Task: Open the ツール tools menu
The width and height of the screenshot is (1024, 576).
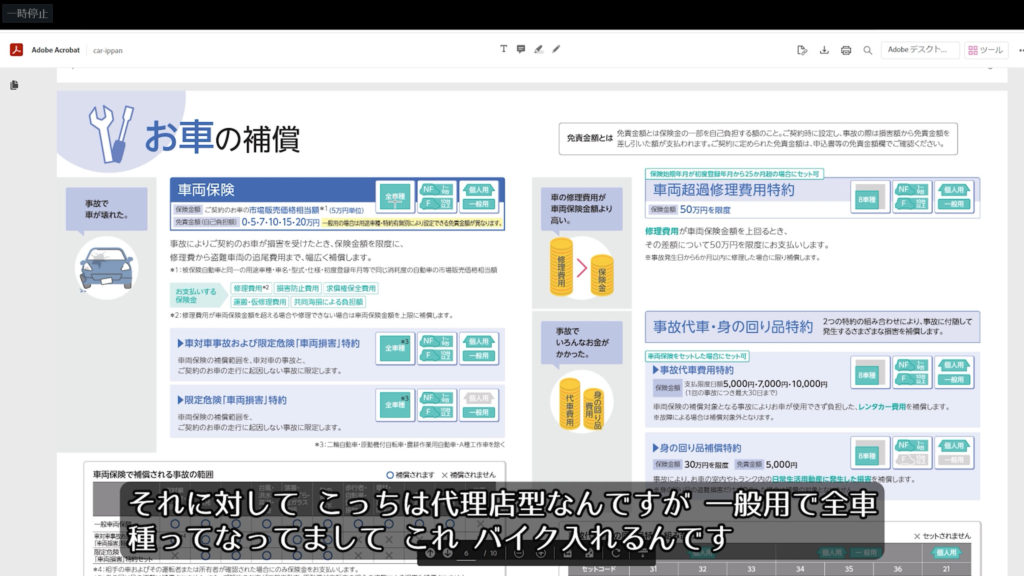Action: (x=986, y=50)
